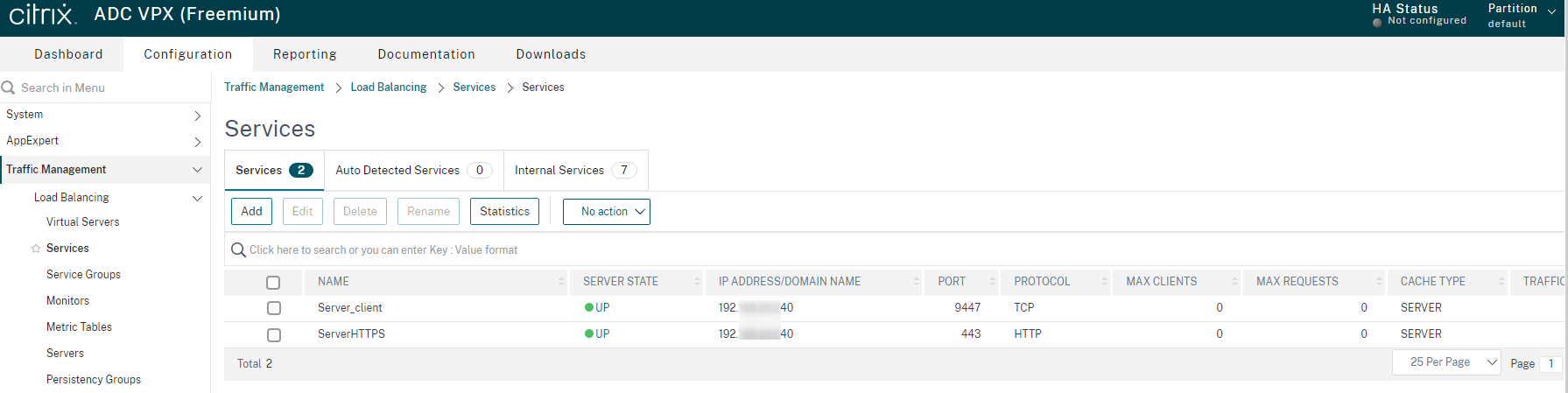
Task: Click the NAME column sort arrows
Action: (561, 282)
